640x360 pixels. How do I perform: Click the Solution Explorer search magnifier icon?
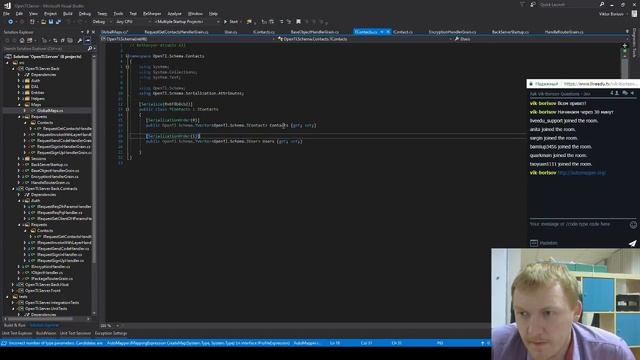pos(90,49)
